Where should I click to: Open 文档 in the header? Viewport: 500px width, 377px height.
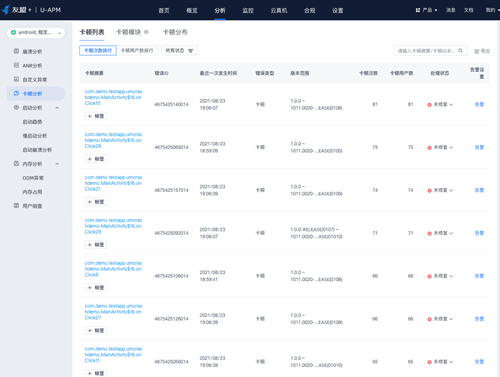(x=468, y=10)
